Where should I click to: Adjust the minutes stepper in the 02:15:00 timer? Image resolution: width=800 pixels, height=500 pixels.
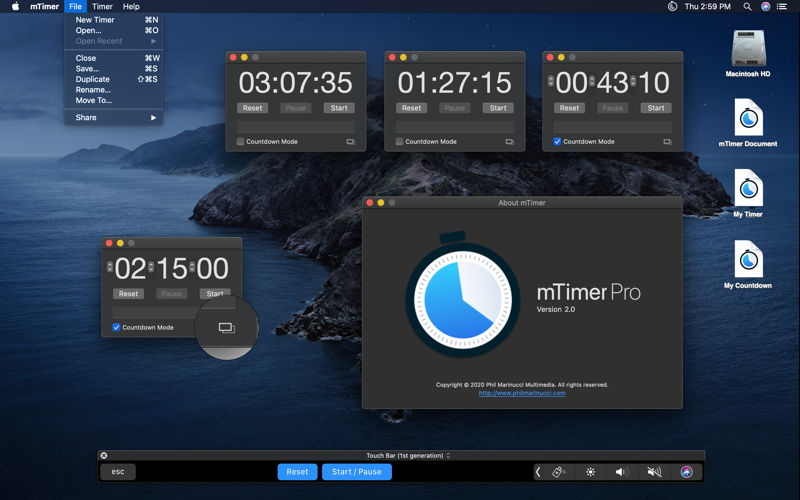[151, 267]
